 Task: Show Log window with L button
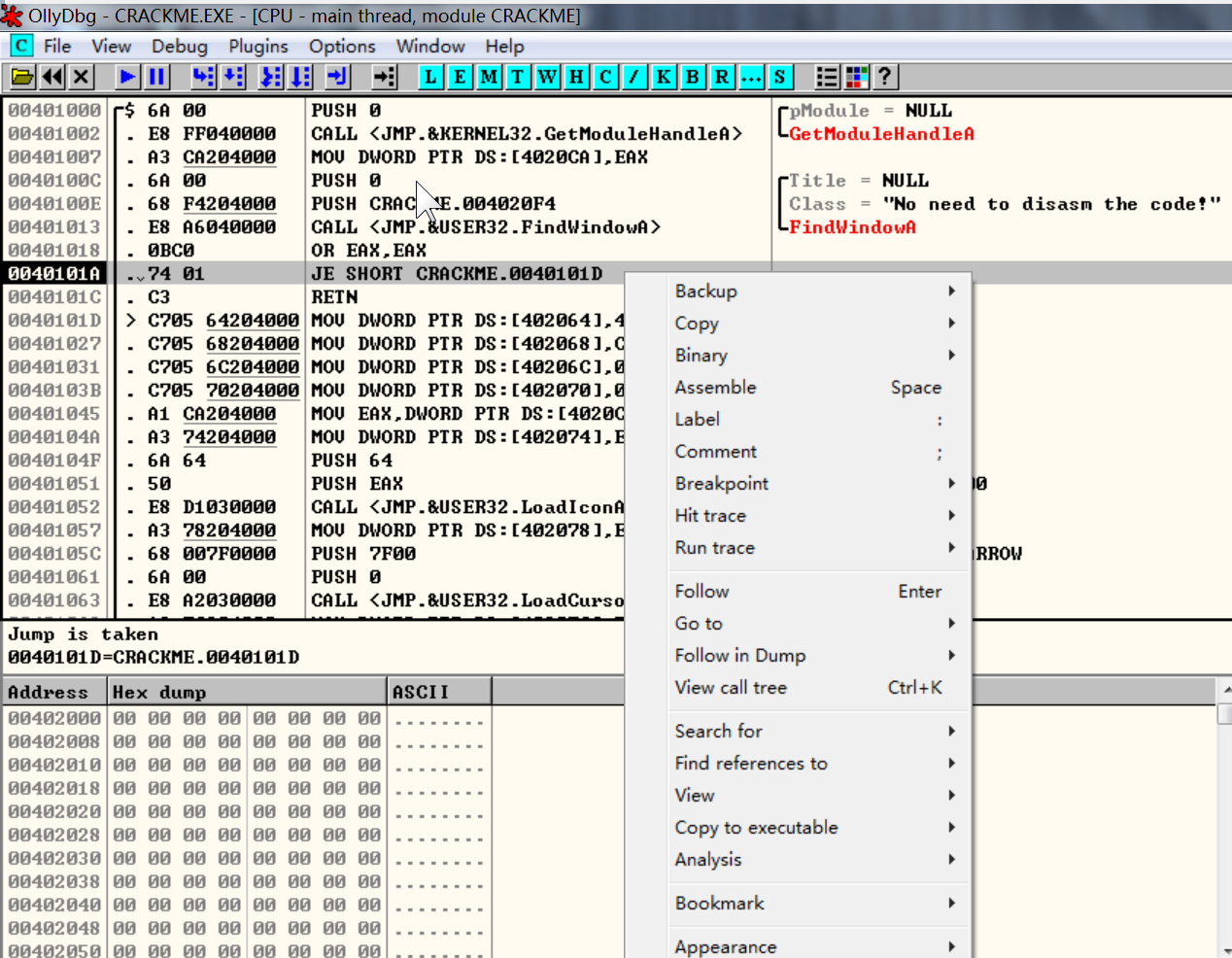click(430, 77)
